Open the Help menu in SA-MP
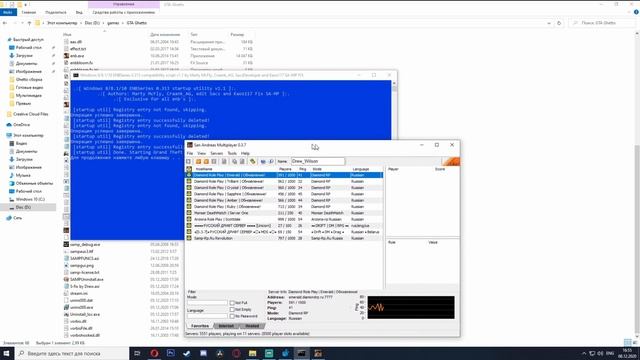Viewport: 640px width, 360px height. 245,153
